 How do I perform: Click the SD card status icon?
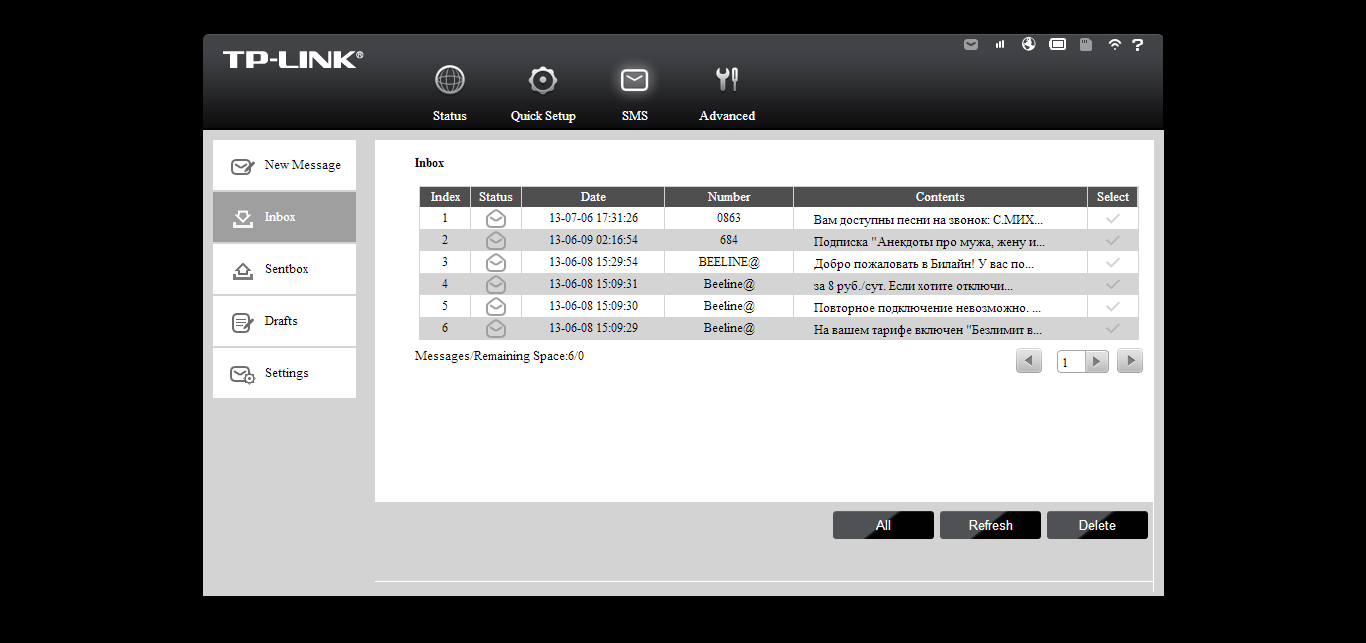(x=1086, y=45)
